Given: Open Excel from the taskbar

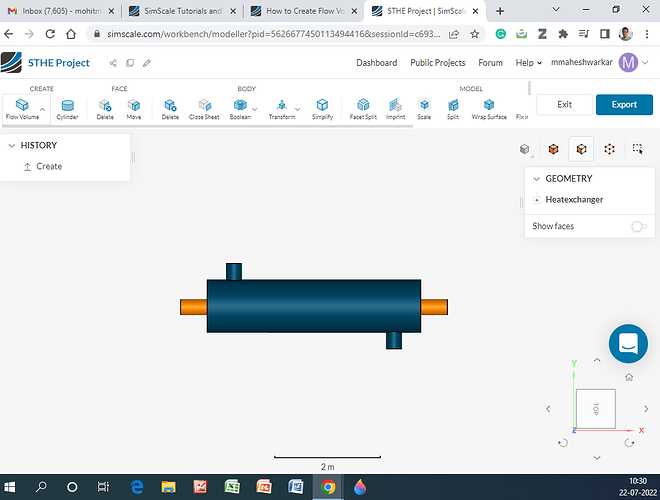Looking at the screenshot, I should (x=232, y=487).
